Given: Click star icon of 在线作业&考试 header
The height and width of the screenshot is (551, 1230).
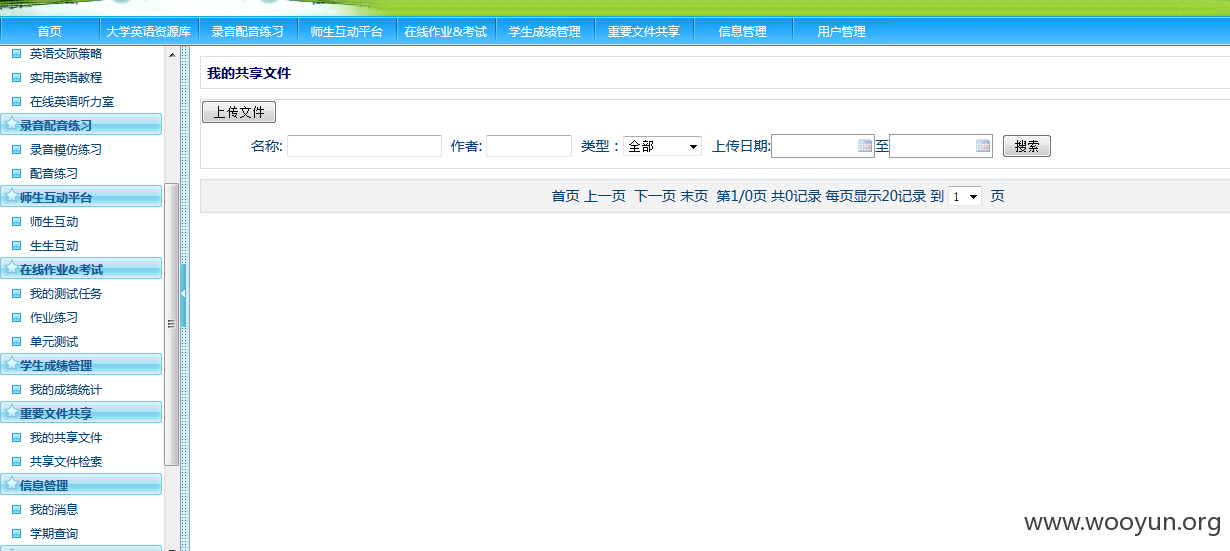Looking at the screenshot, I should tap(11, 268).
